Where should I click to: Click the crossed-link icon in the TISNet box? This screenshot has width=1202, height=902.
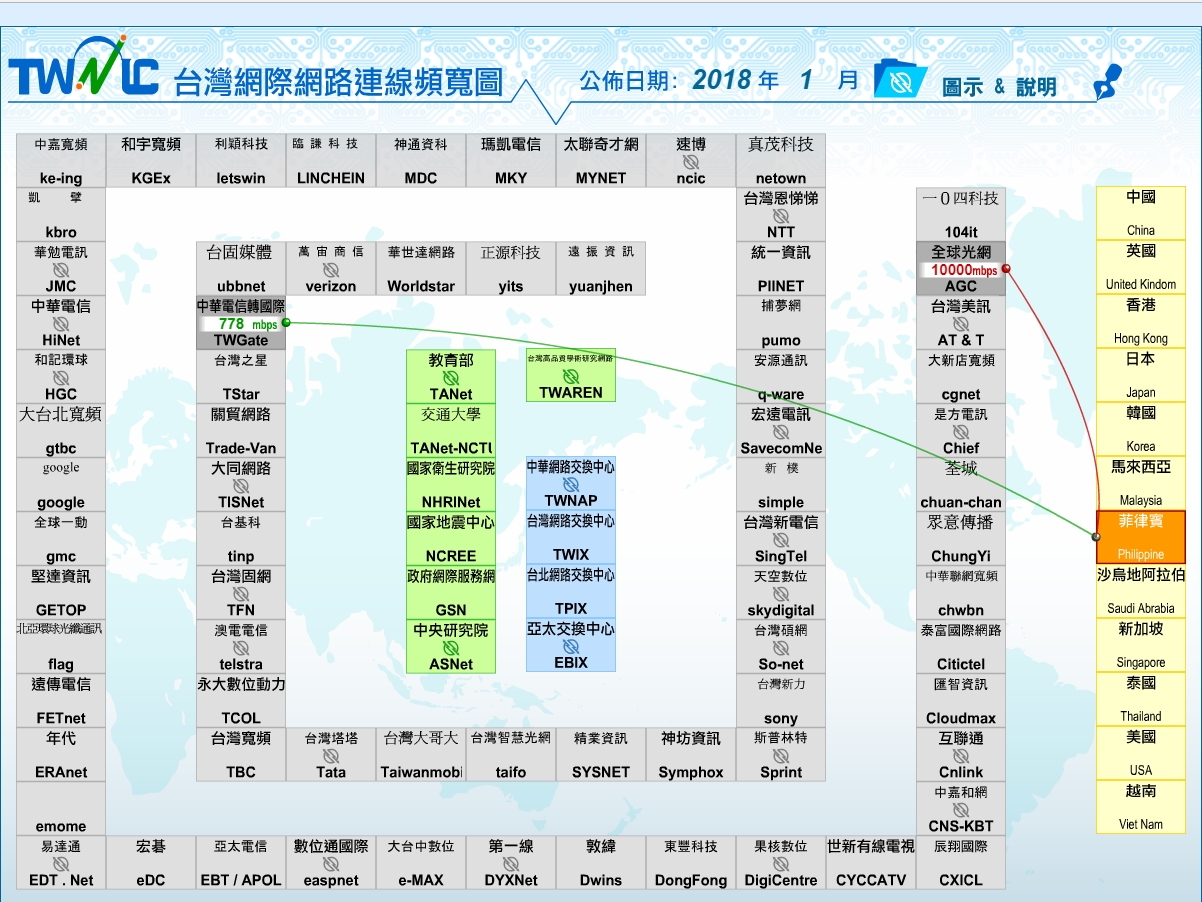pyautogui.click(x=241, y=486)
